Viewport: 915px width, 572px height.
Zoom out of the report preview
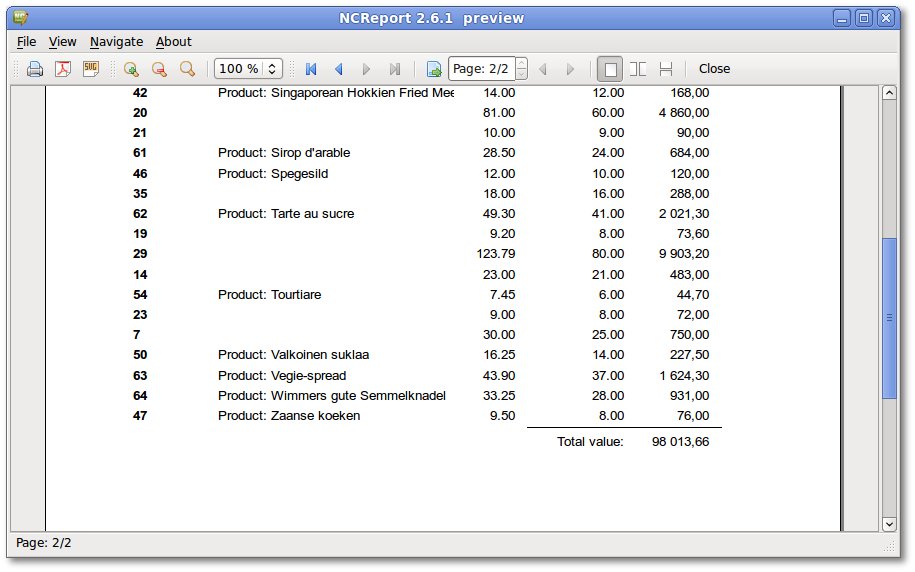click(x=159, y=69)
